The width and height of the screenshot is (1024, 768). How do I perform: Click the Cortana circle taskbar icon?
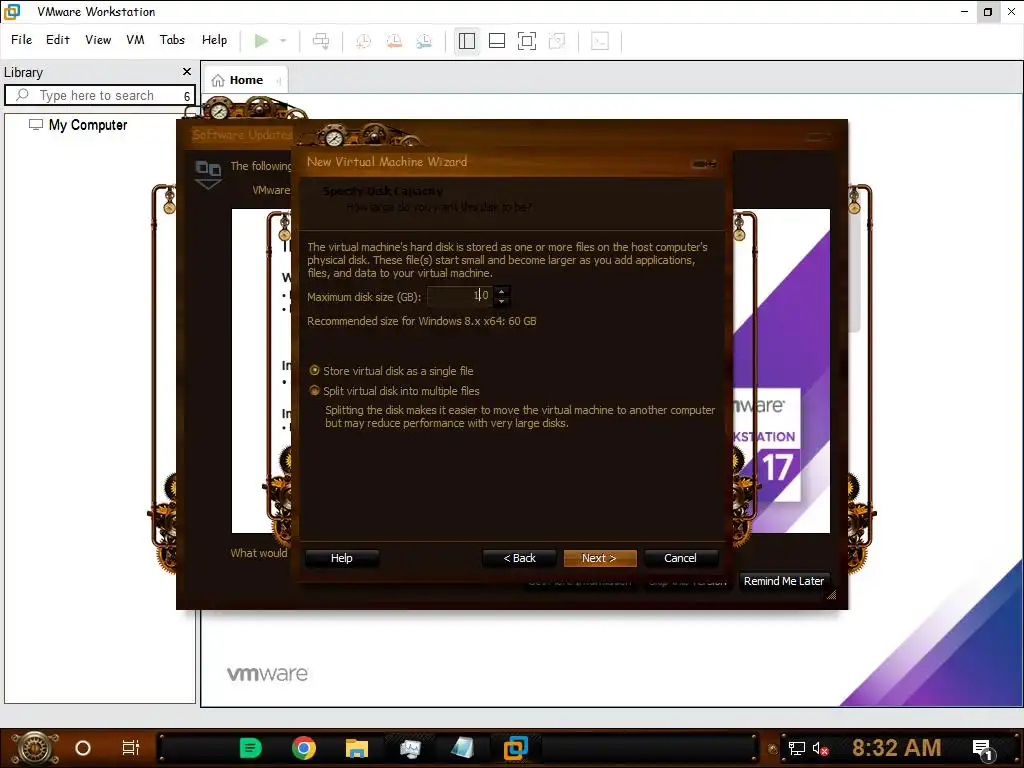[x=83, y=748]
